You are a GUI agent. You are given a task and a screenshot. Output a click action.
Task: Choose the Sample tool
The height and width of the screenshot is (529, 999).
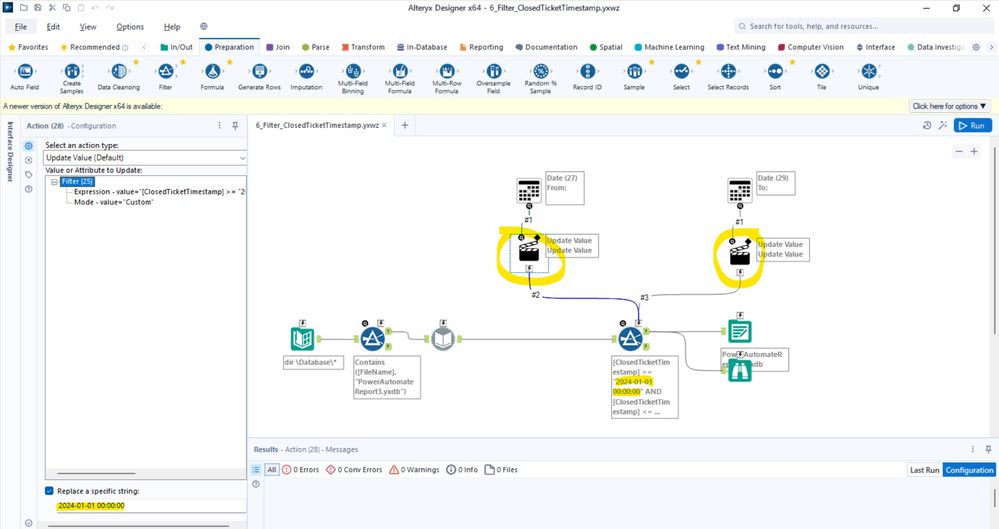point(634,71)
